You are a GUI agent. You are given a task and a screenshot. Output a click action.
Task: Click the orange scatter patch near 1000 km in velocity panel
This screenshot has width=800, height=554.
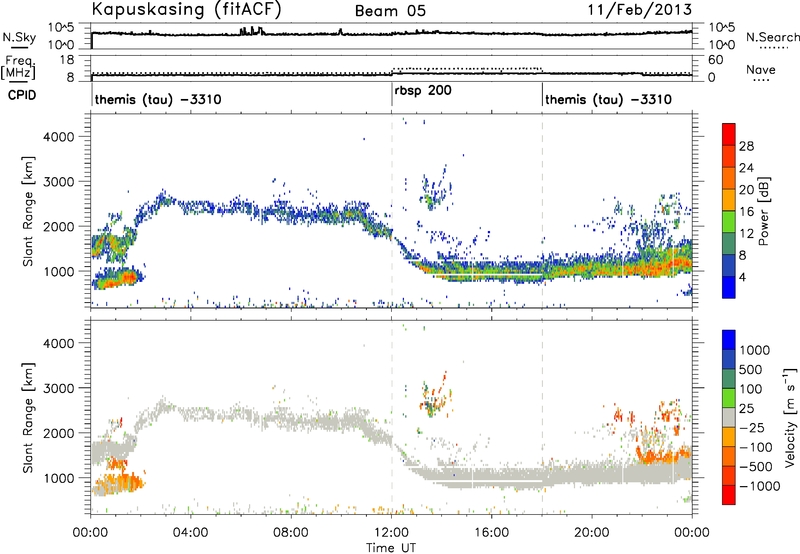[118, 485]
